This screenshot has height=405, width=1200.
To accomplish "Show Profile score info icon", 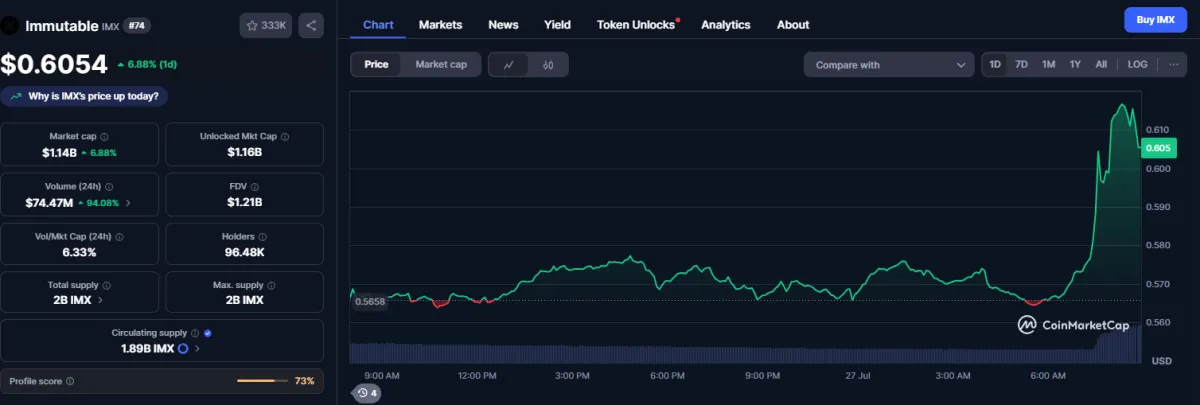I will click(70, 381).
